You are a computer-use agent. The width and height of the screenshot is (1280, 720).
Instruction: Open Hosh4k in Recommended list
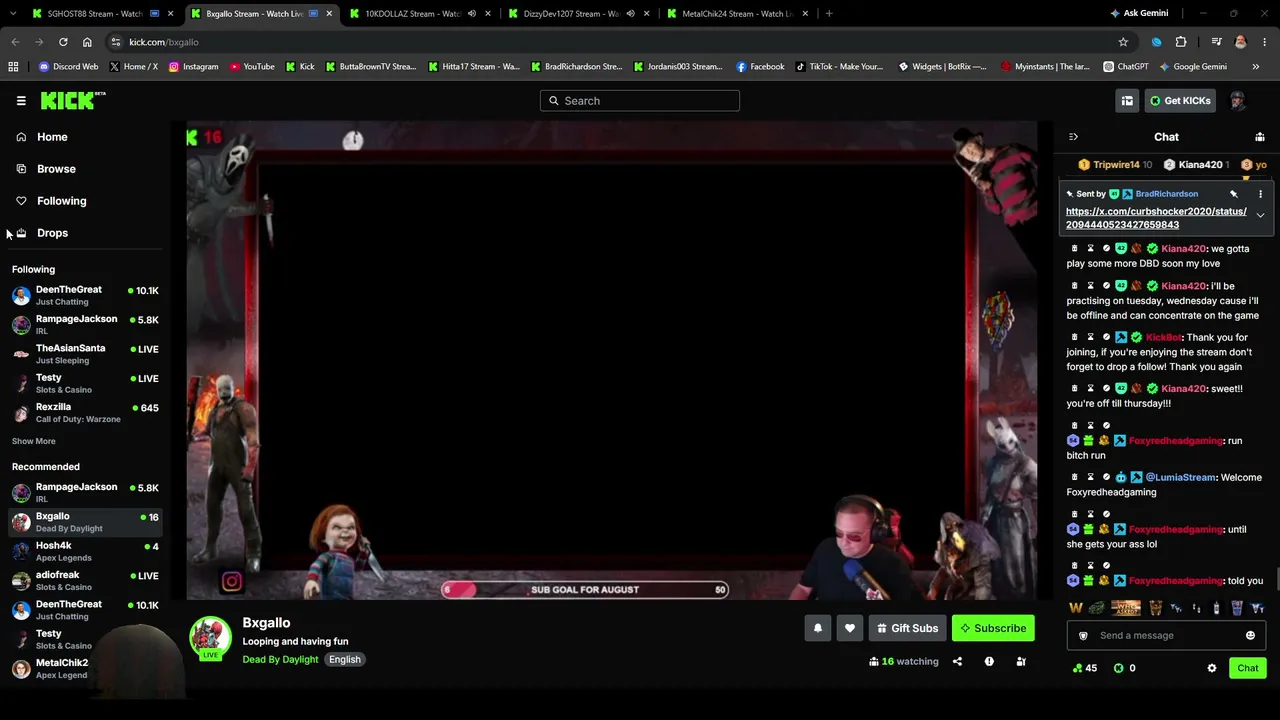pyautogui.click(x=85, y=551)
